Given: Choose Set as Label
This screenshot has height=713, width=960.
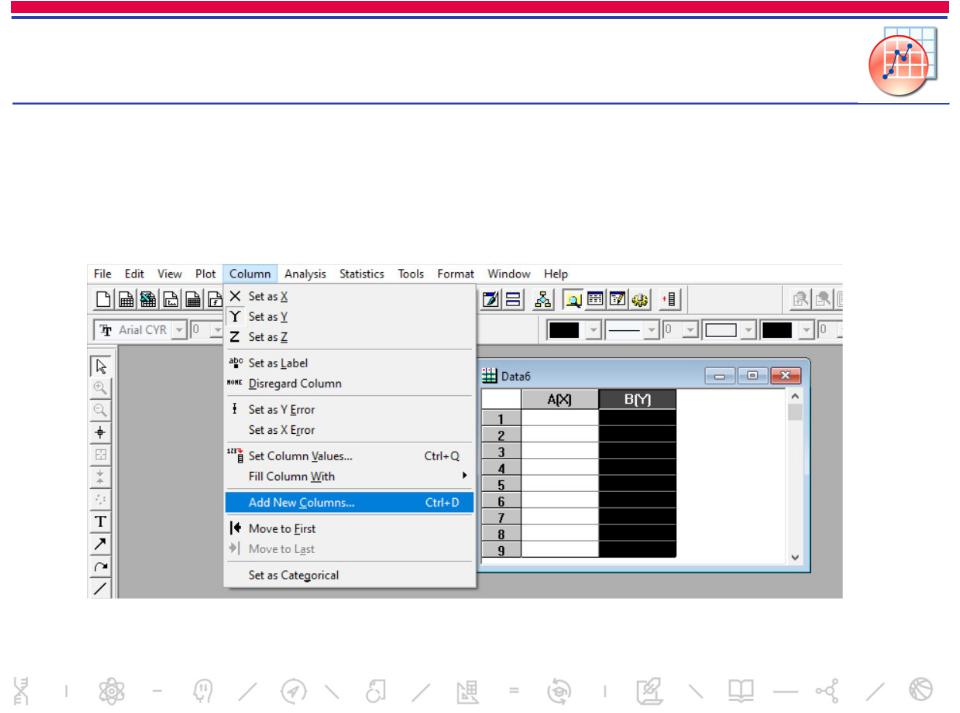Looking at the screenshot, I should point(350,363).
